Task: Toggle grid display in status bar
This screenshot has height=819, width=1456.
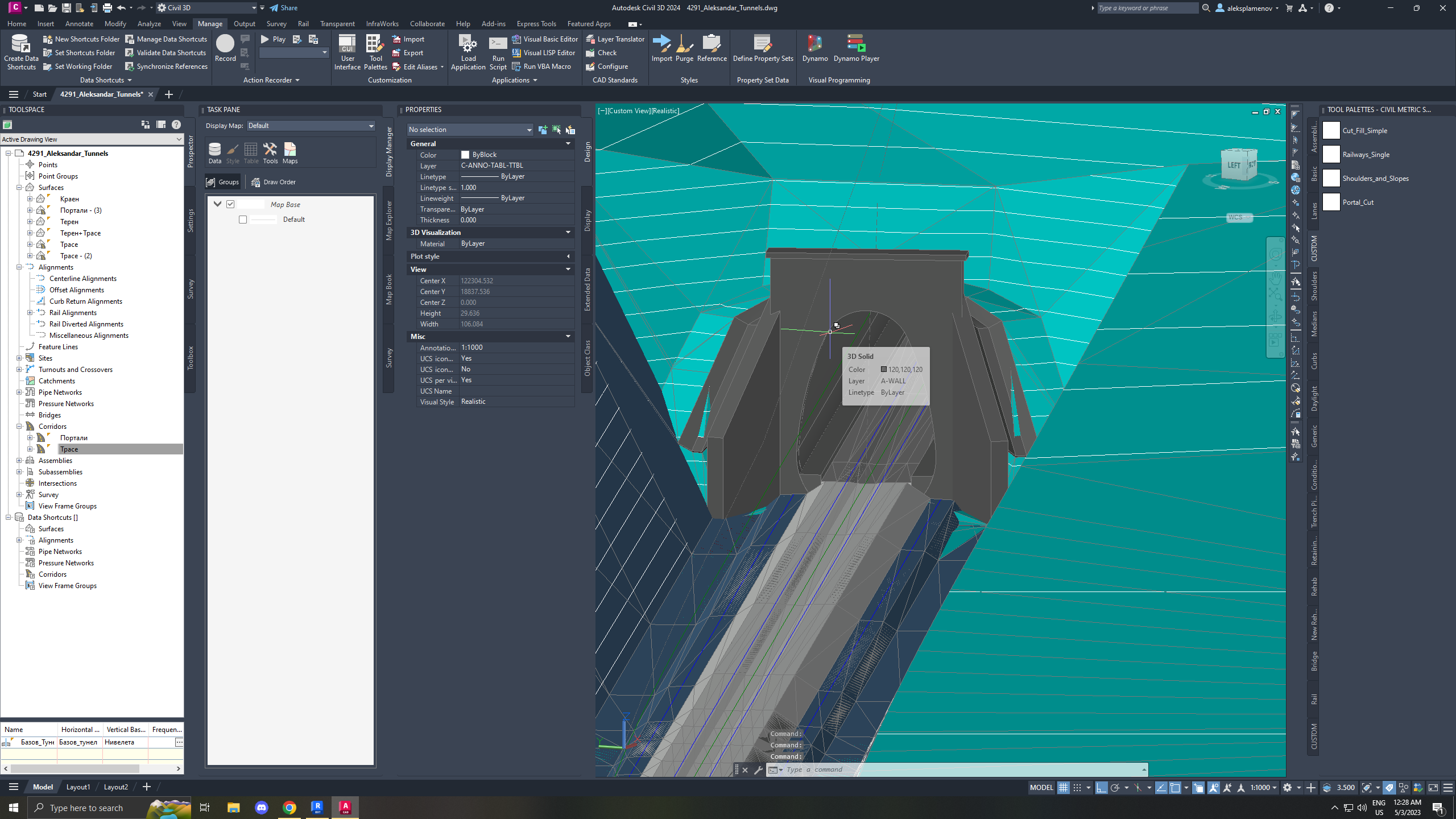Action: tap(1062, 788)
